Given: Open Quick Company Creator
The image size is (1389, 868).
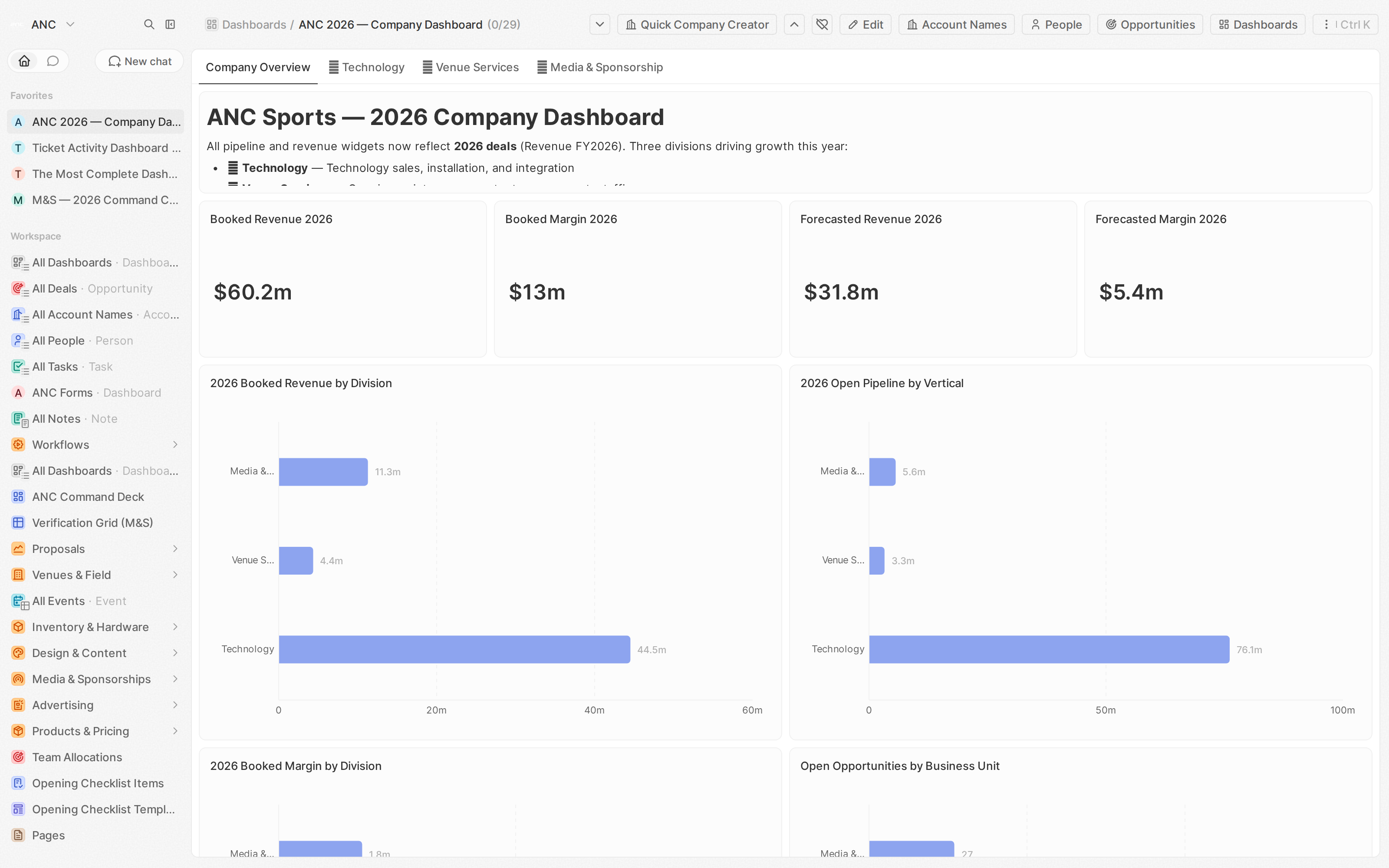Looking at the screenshot, I should 697,24.
